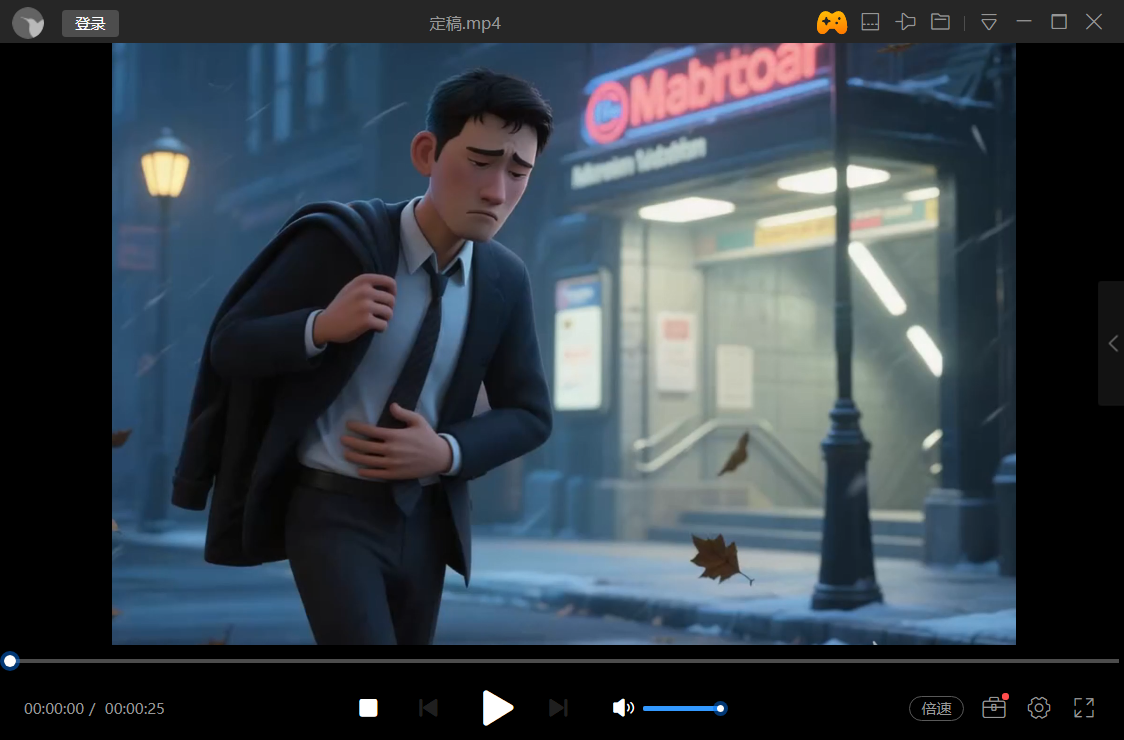The width and height of the screenshot is (1124, 740).
Task: Click the bird logo avatar icon
Action: 28,23
